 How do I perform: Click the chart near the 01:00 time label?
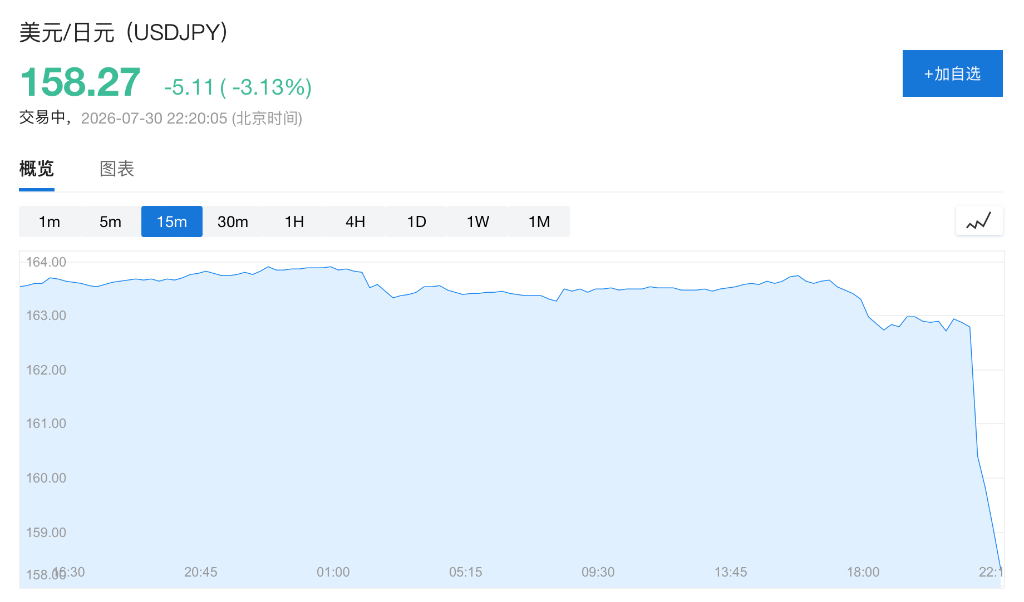pyautogui.click(x=333, y=572)
